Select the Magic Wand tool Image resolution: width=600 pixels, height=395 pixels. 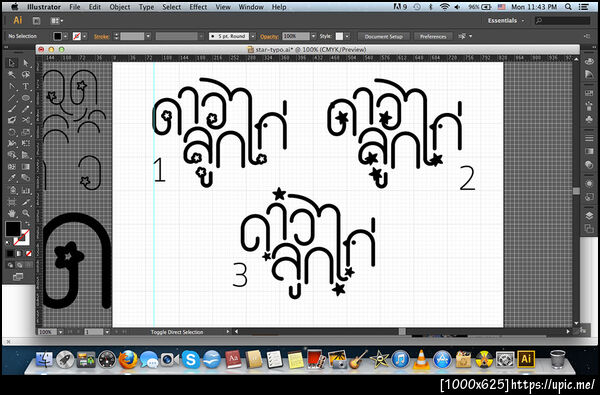(12, 75)
